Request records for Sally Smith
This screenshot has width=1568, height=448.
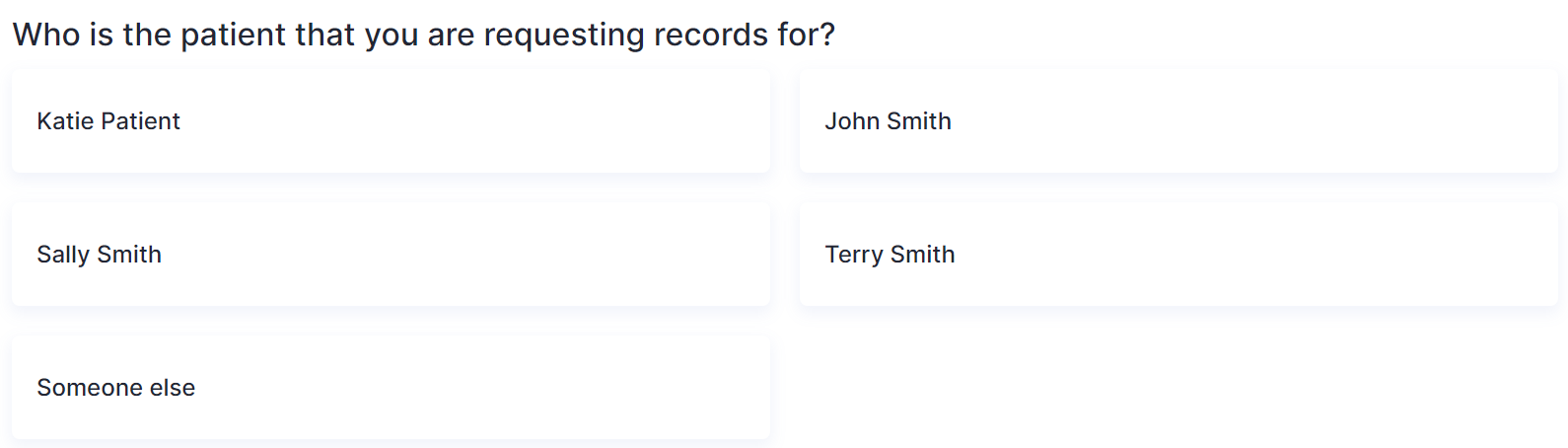click(391, 255)
